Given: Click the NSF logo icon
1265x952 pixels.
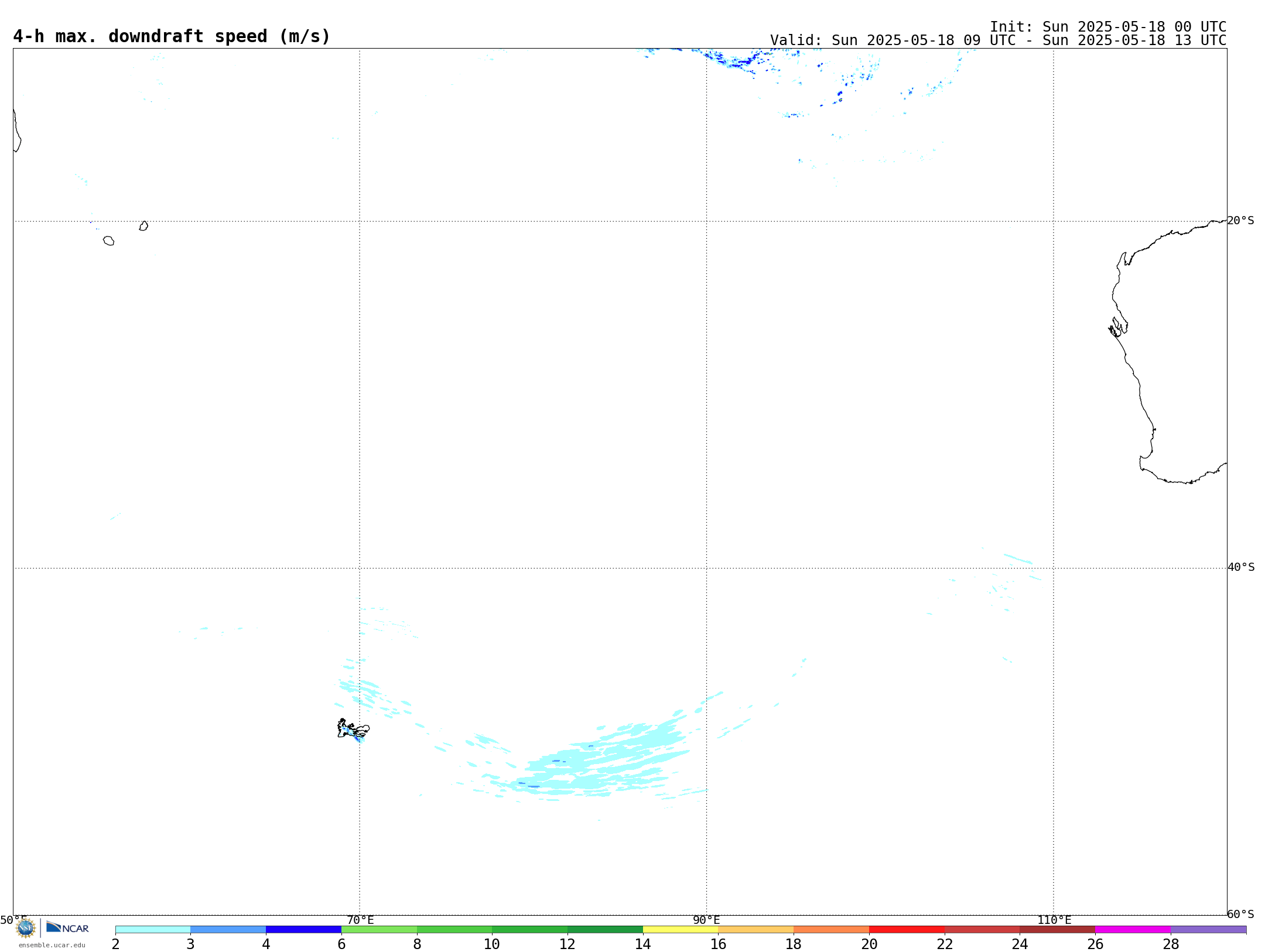Looking at the screenshot, I should click(25, 929).
